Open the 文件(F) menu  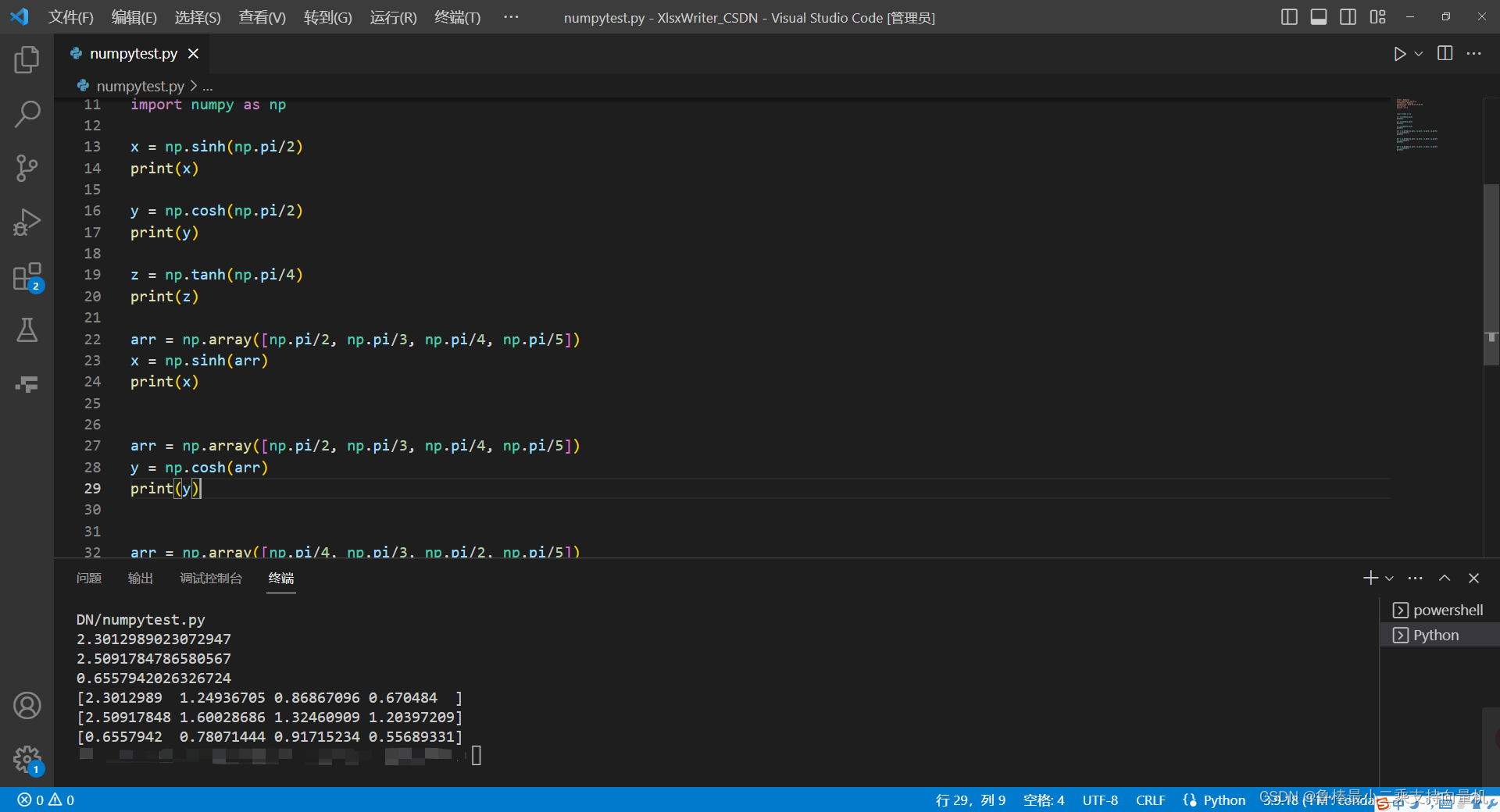tap(70, 17)
